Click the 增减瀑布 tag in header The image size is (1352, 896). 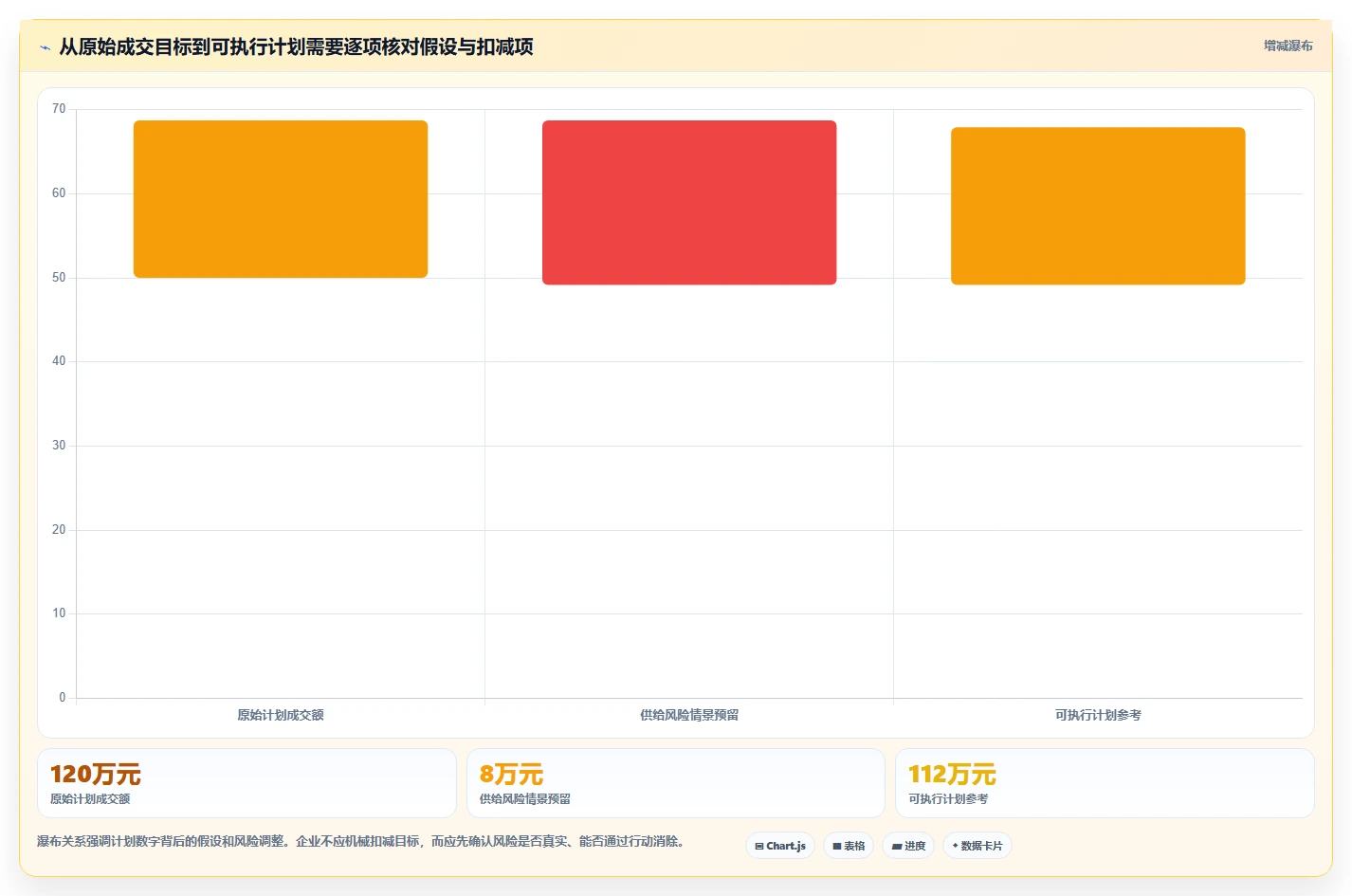(x=1288, y=46)
